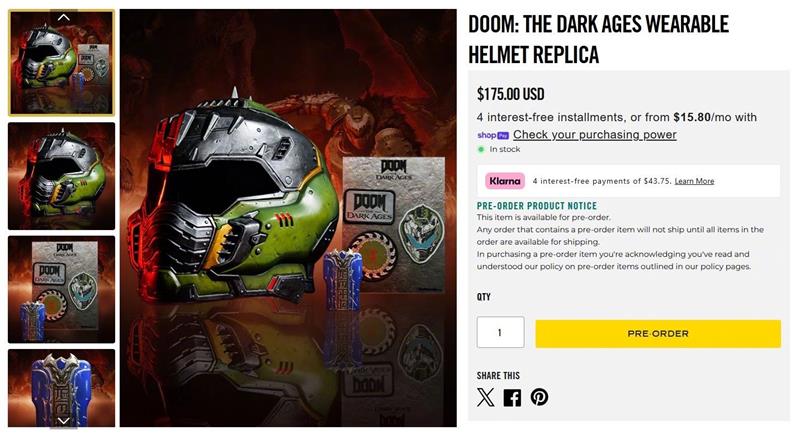Show previous thumbnails with the up chevron
This screenshot has width=800, height=440.
coord(63,17)
